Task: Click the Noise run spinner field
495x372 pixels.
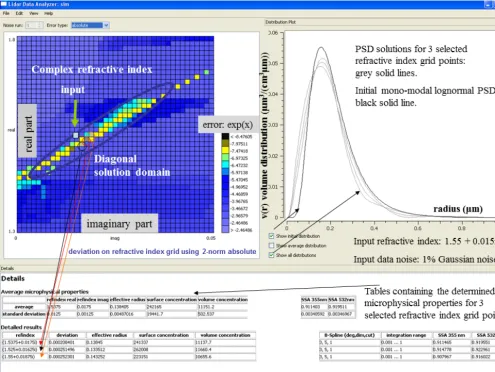Action: coord(34,25)
